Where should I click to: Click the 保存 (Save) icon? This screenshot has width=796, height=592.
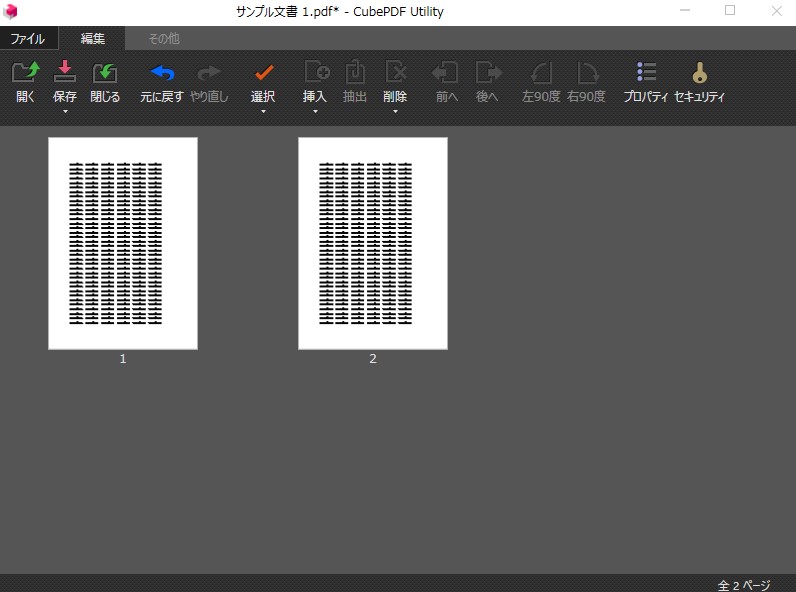click(65, 73)
